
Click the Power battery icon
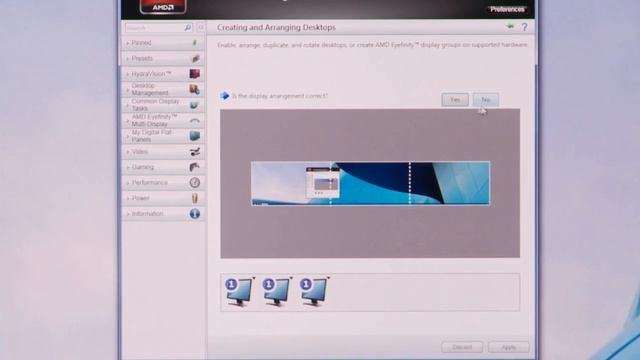(195, 198)
